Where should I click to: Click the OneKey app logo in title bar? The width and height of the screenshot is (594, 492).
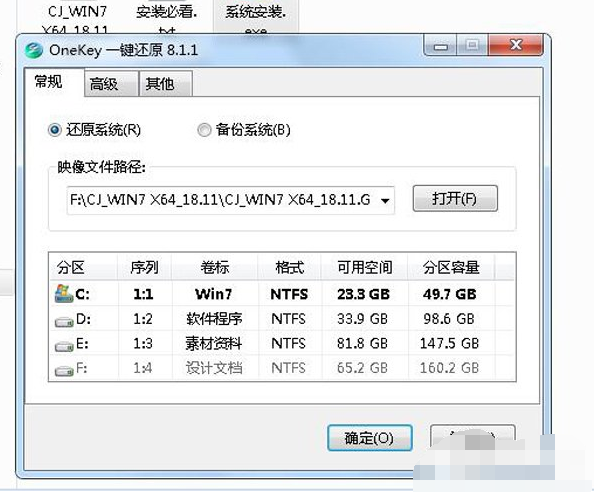click(33, 50)
